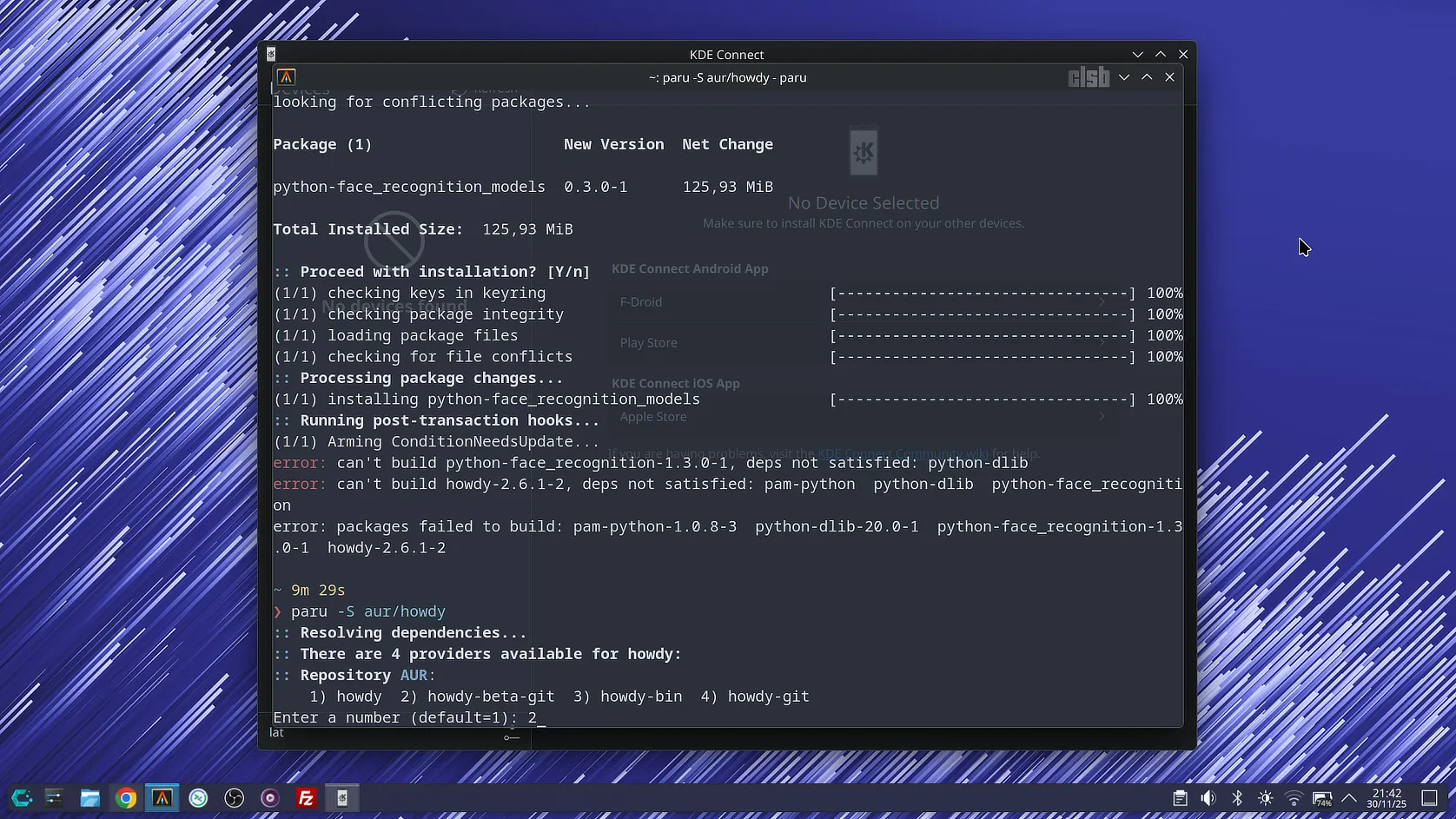Open the terminal window menu via Alacritty icon
This screenshot has height=819, width=1456.
pos(287,77)
